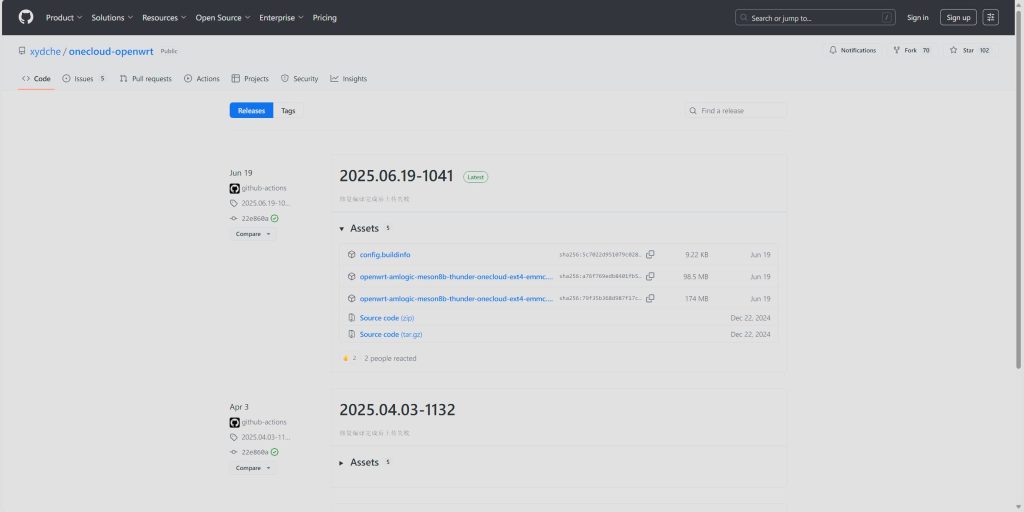1024x512 pixels.
Task: Open Compare dropdown for Apr 3 release
Action: 253,468
